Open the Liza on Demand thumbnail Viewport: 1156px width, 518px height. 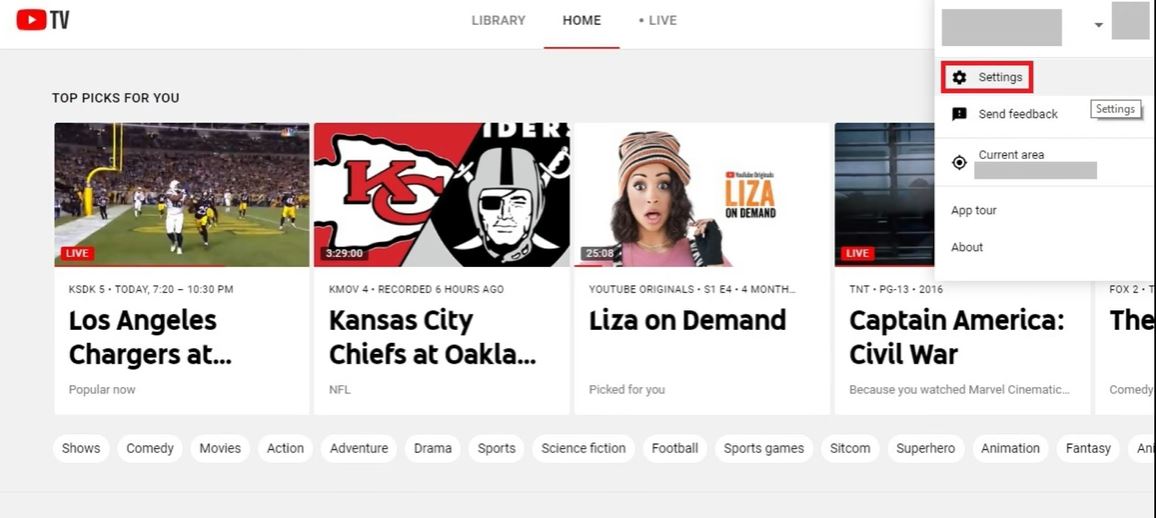[x=702, y=195]
